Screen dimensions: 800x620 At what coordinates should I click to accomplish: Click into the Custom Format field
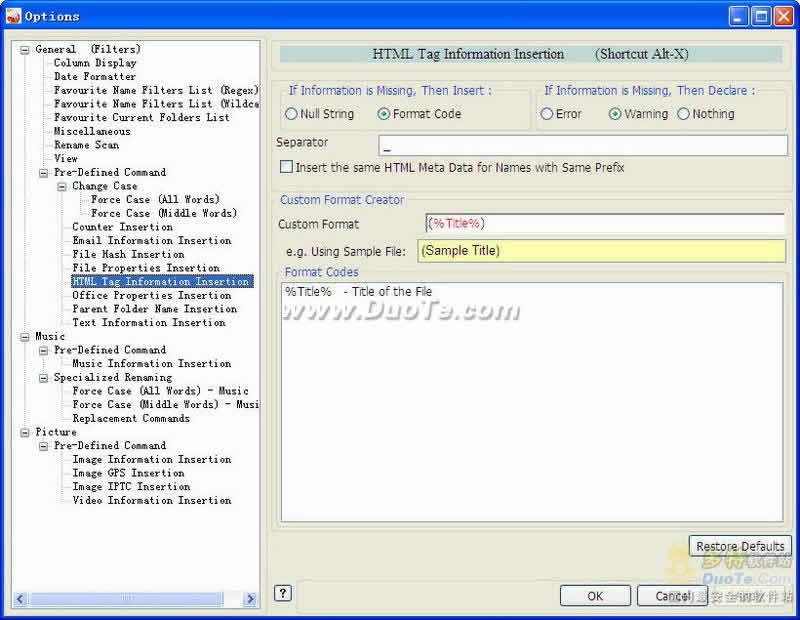click(605, 224)
